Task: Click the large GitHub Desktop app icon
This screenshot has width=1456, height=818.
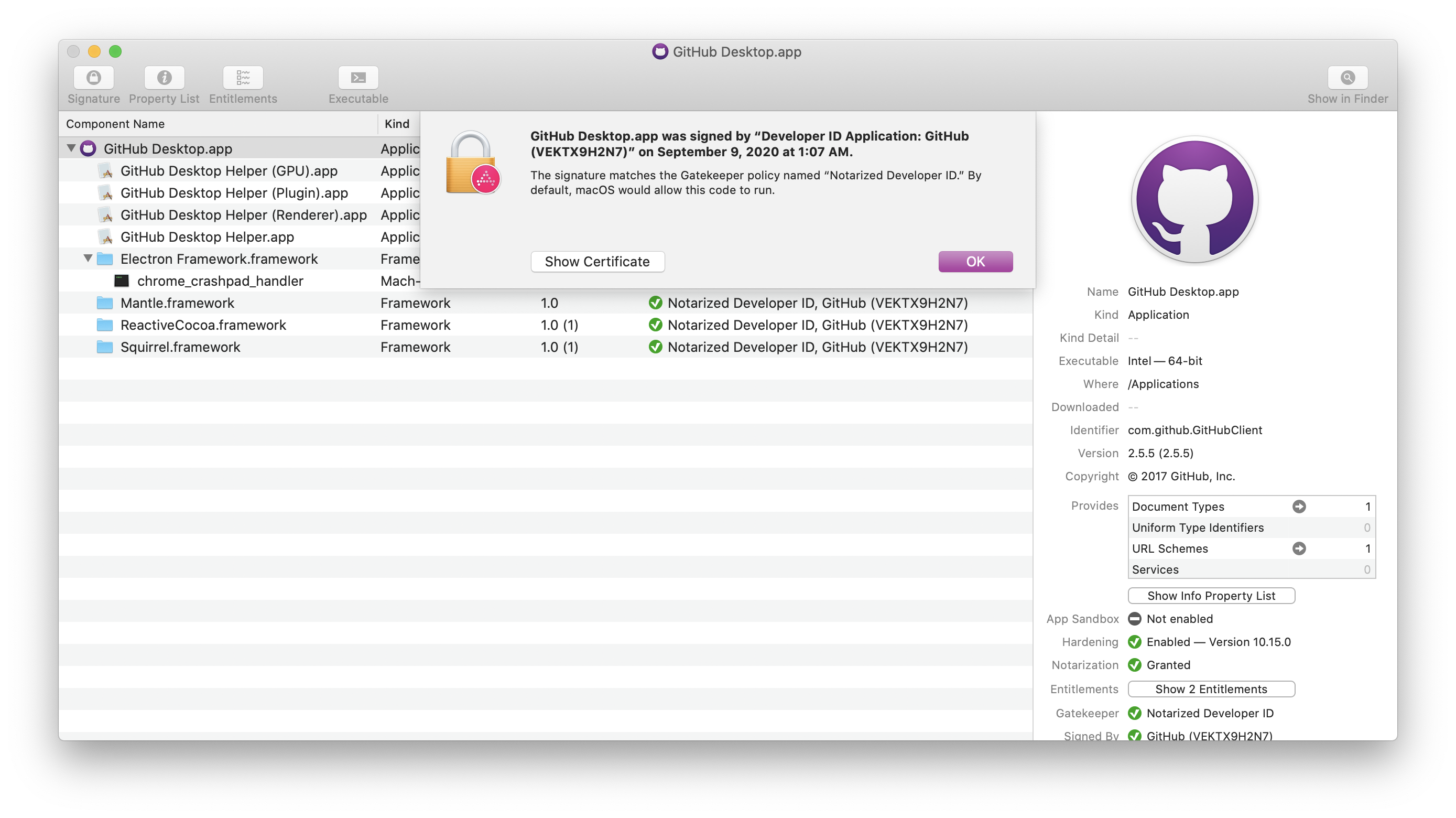Action: [1194, 200]
